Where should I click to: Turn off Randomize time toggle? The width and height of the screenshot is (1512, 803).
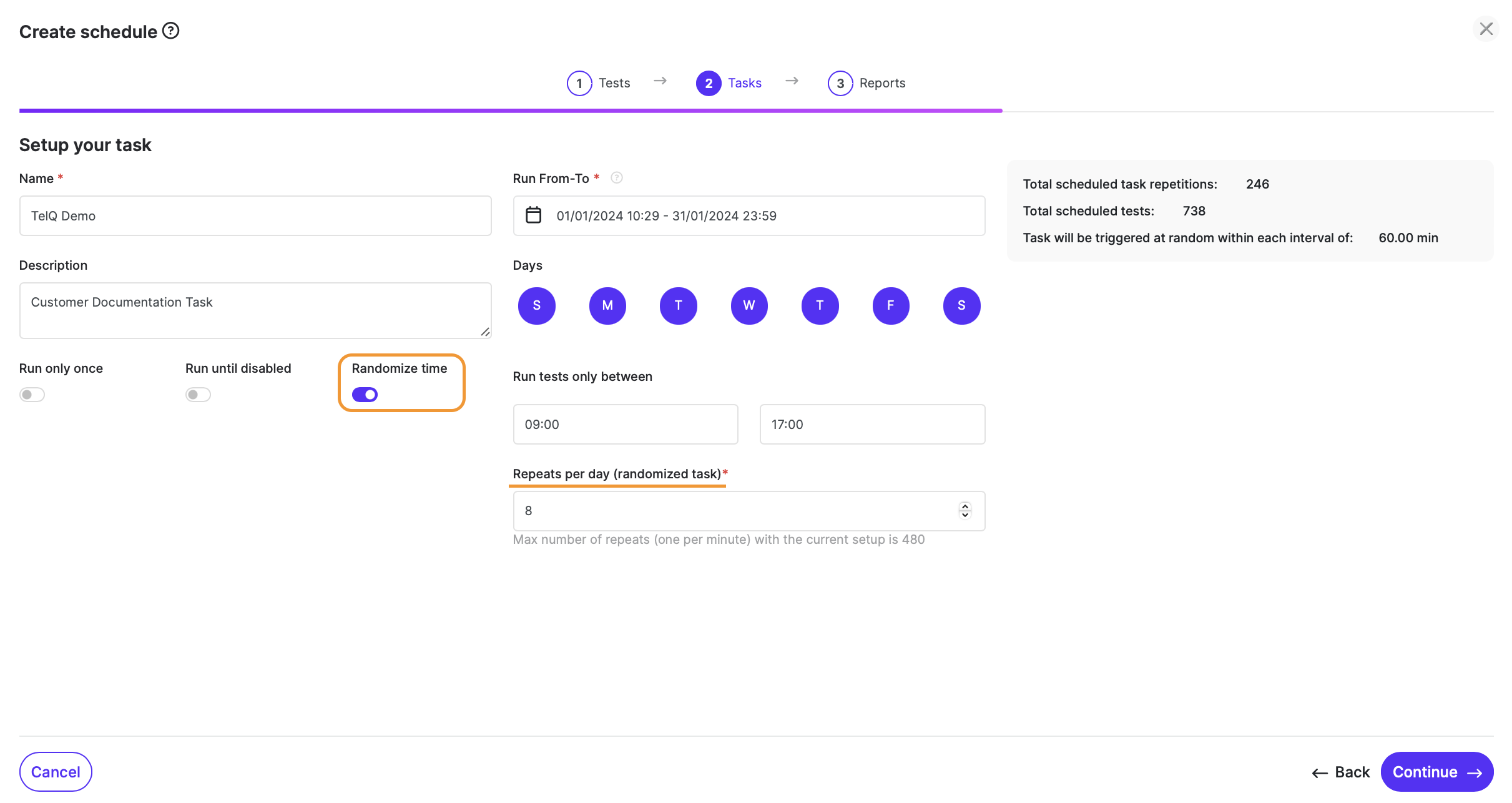365,395
